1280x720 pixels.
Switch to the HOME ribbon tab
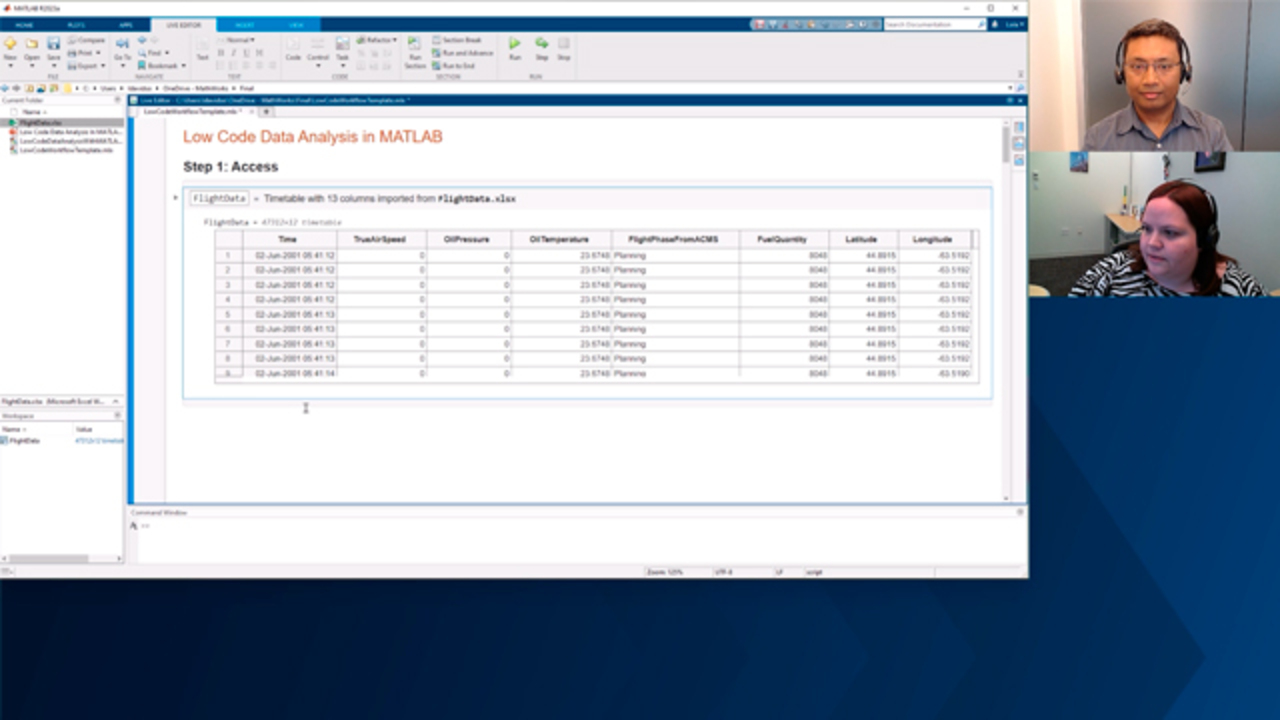(x=24, y=24)
